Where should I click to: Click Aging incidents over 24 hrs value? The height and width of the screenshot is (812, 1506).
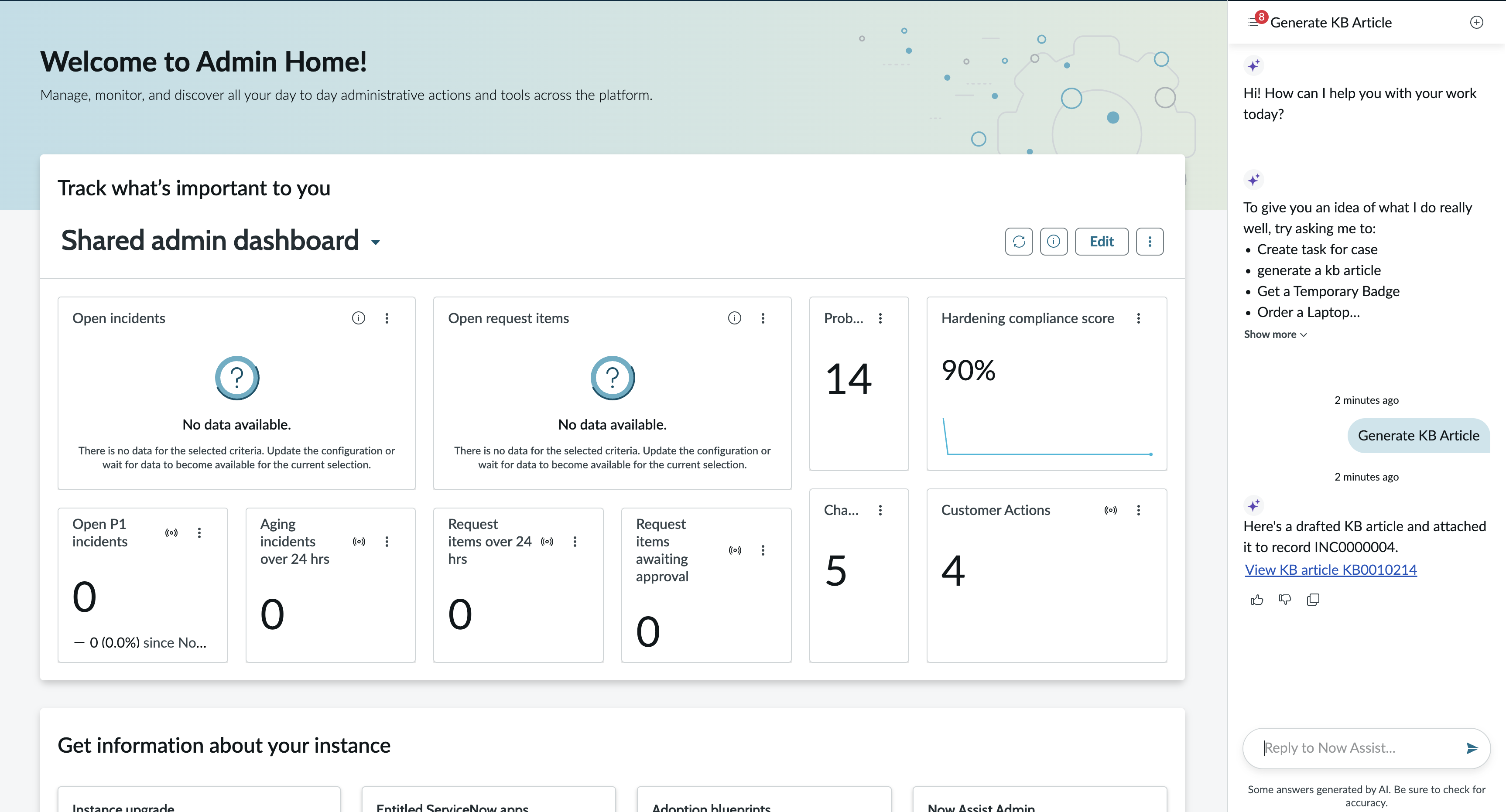click(272, 614)
